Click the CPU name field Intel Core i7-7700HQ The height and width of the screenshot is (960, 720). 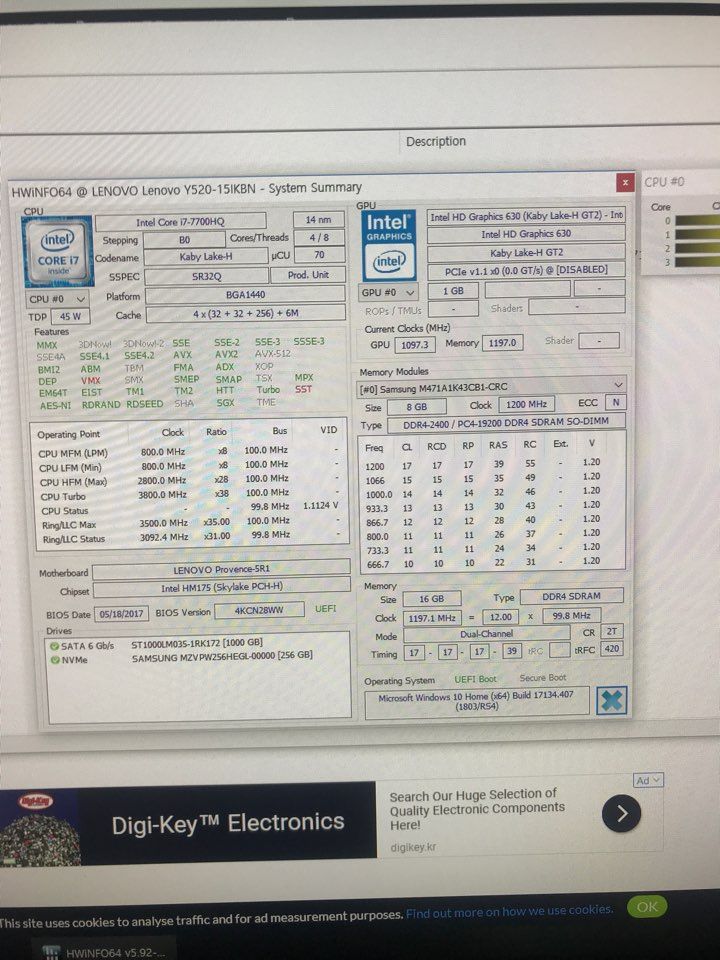click(x=181, y=222)
